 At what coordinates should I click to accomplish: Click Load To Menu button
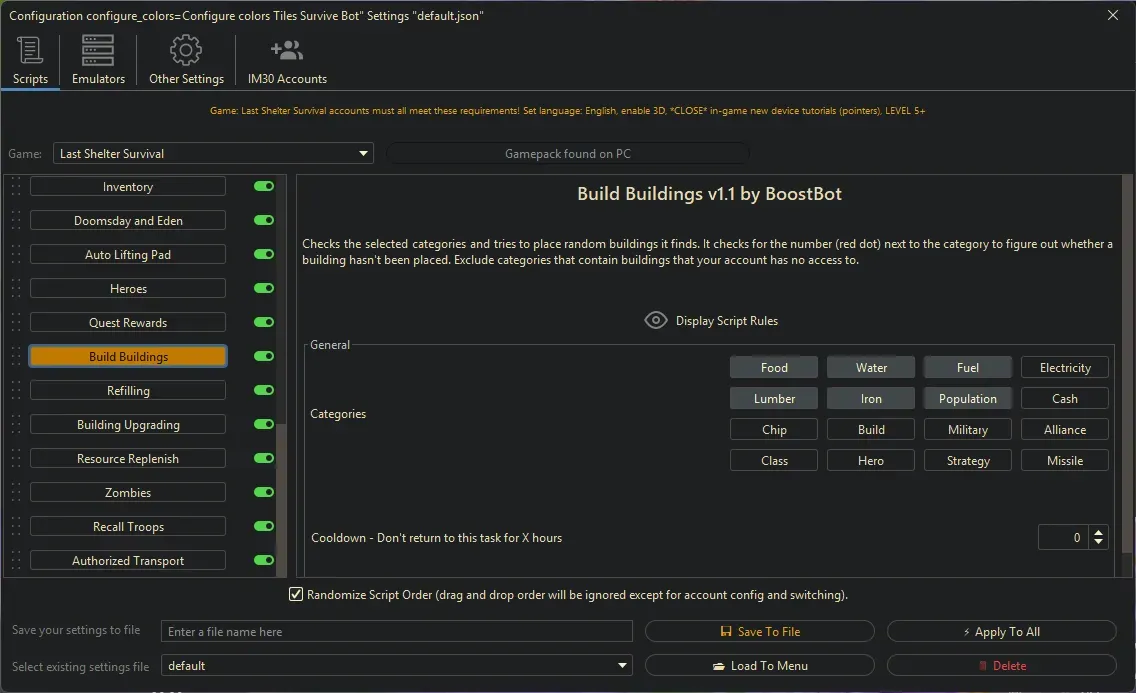click(x=759, y=665)
